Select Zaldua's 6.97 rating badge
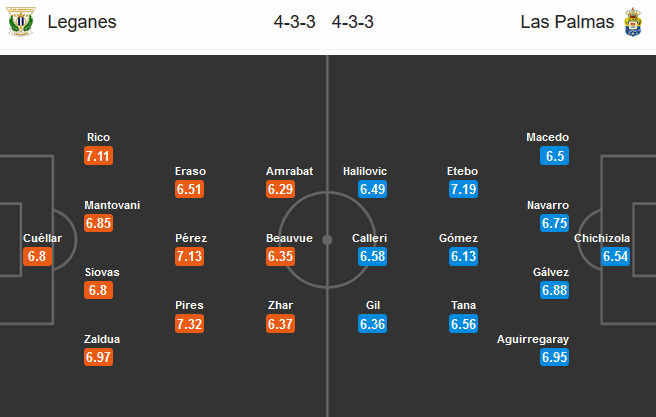 pyautogui.click(x=99, y=357)
